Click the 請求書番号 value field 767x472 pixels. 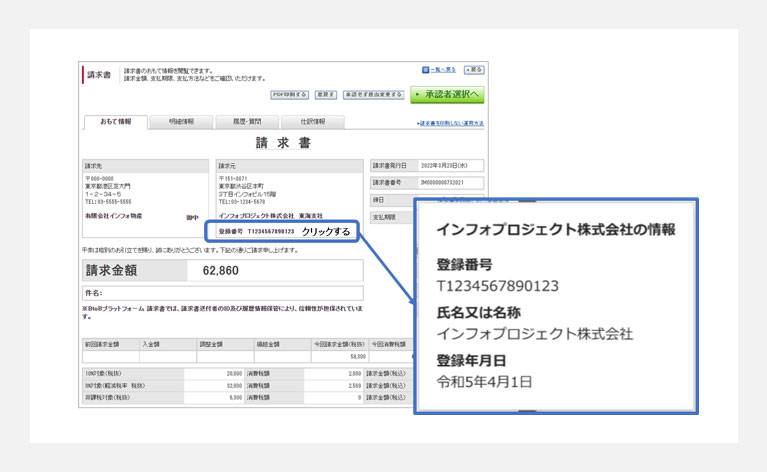[450, 183]
